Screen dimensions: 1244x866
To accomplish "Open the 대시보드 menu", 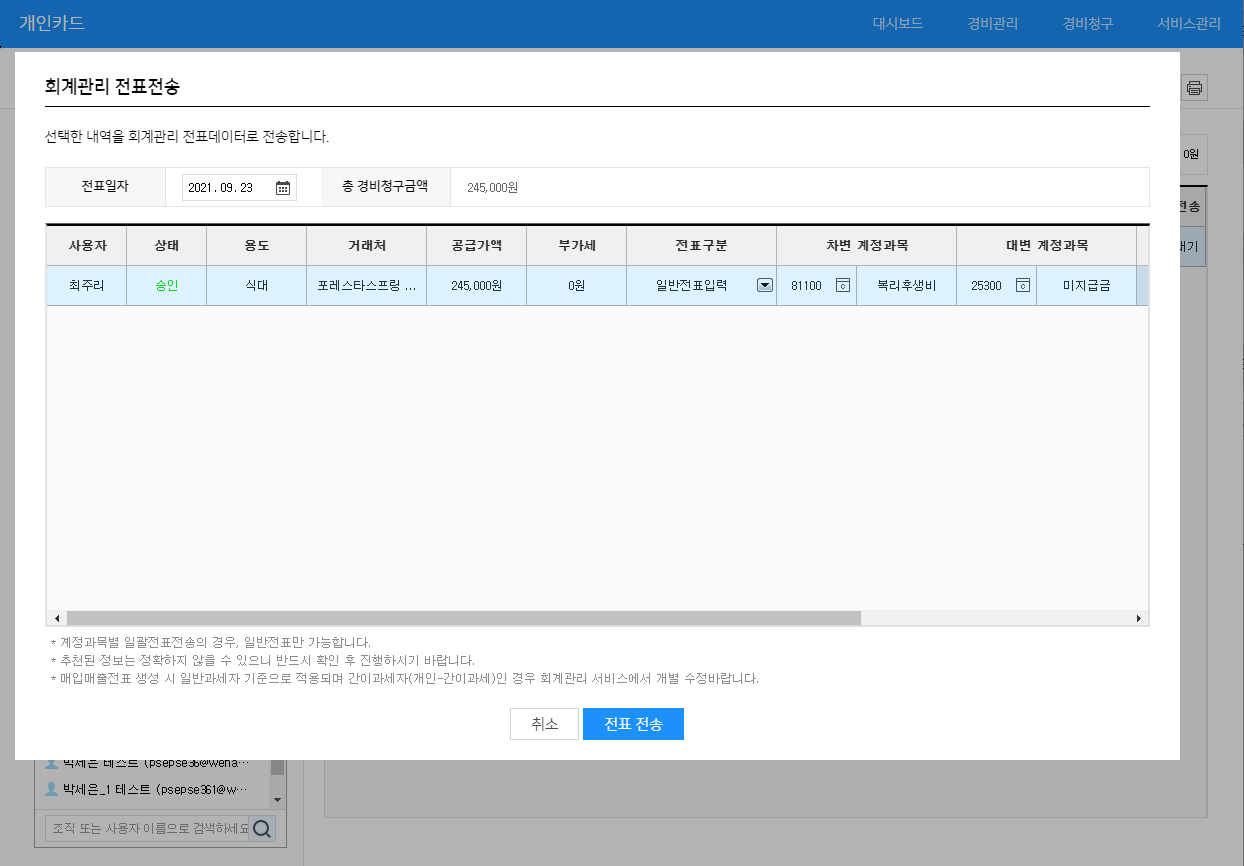I will click(897, 23).
